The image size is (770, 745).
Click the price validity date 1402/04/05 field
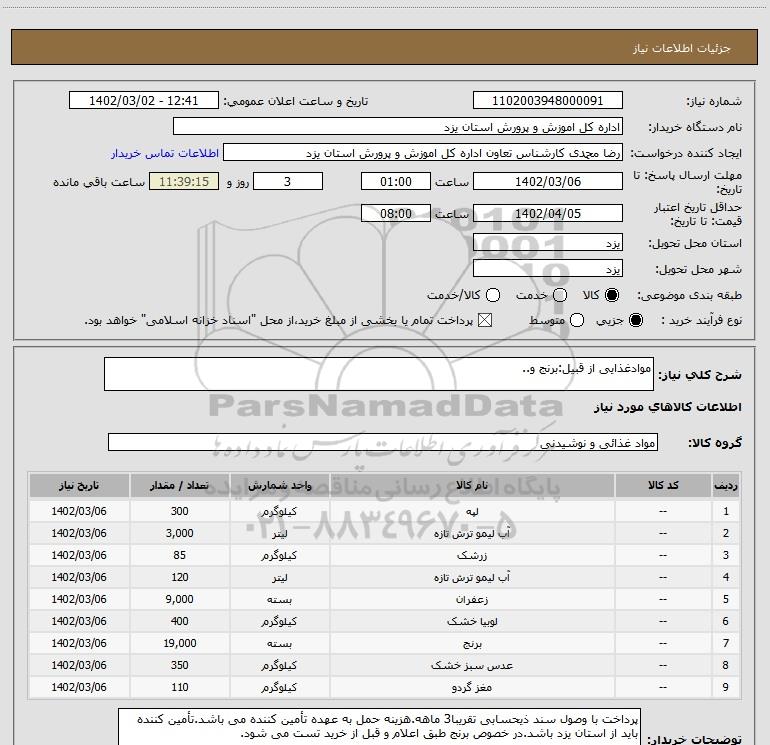pos(548,213)
